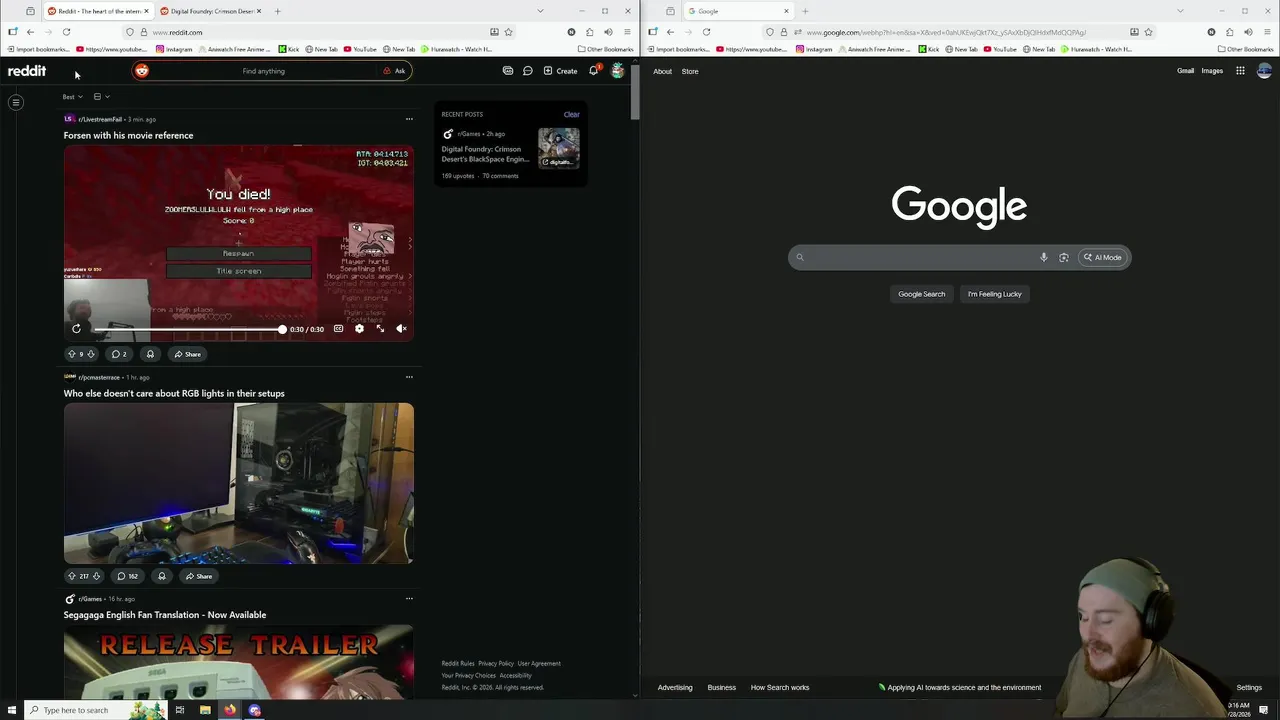
Task: Click Reddit Find anything search box
Action: tap(263, 71)
